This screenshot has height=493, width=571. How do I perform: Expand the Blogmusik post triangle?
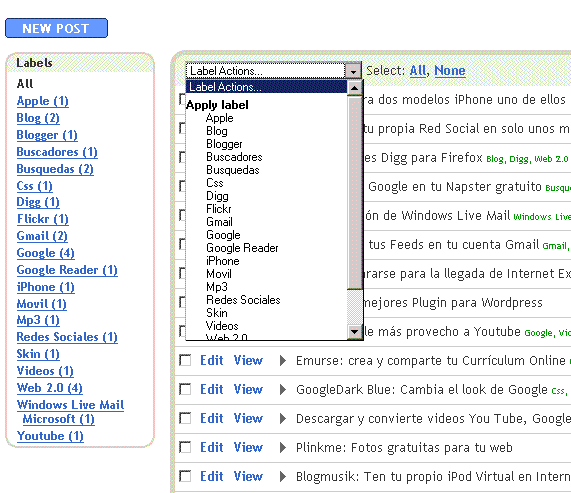coord(283,476)
